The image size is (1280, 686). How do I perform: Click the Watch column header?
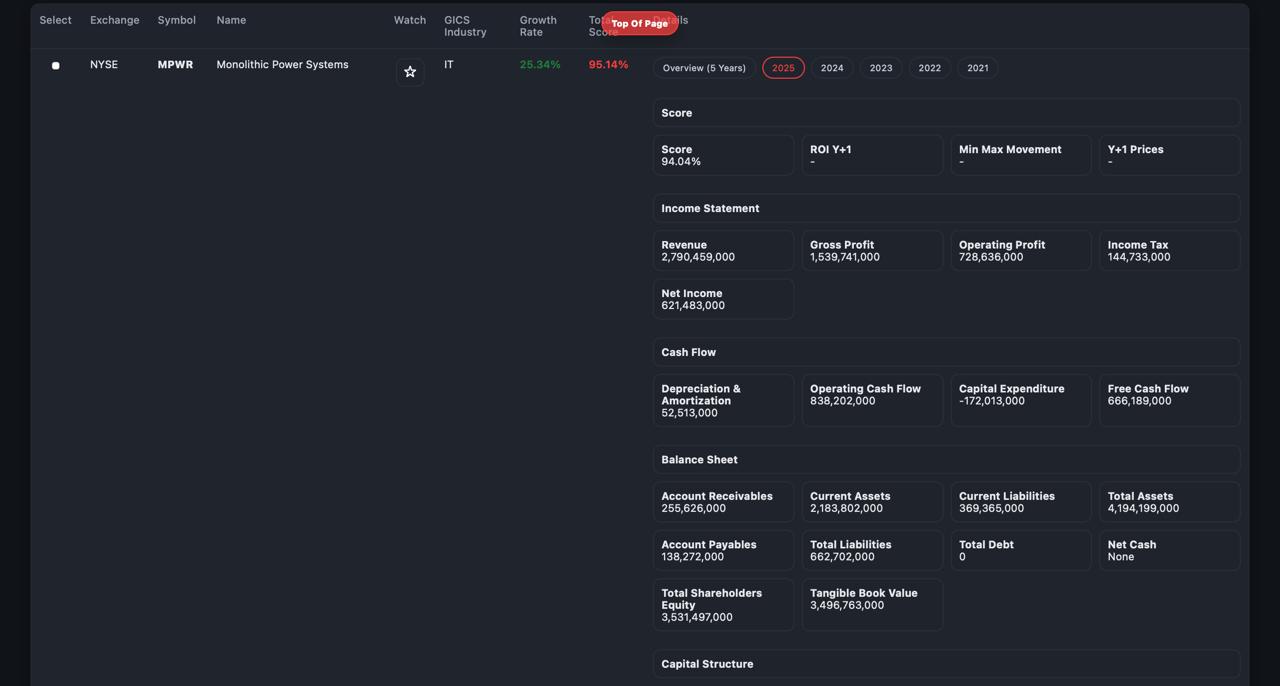point(410,20)
